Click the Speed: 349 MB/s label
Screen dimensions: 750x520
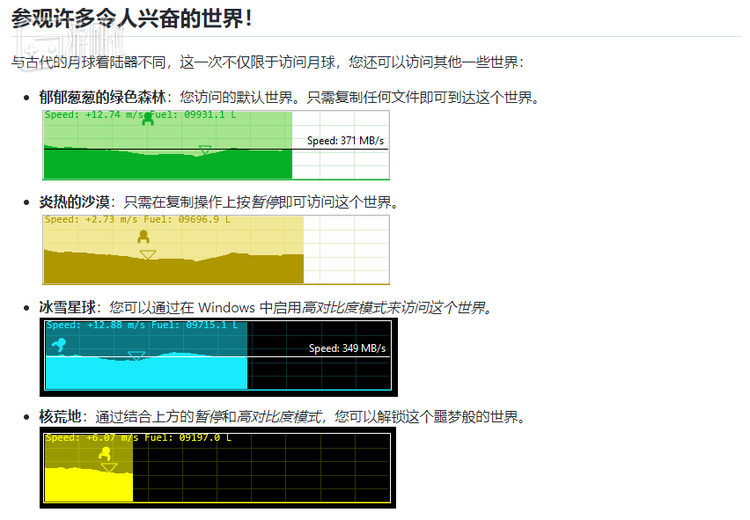346,349
